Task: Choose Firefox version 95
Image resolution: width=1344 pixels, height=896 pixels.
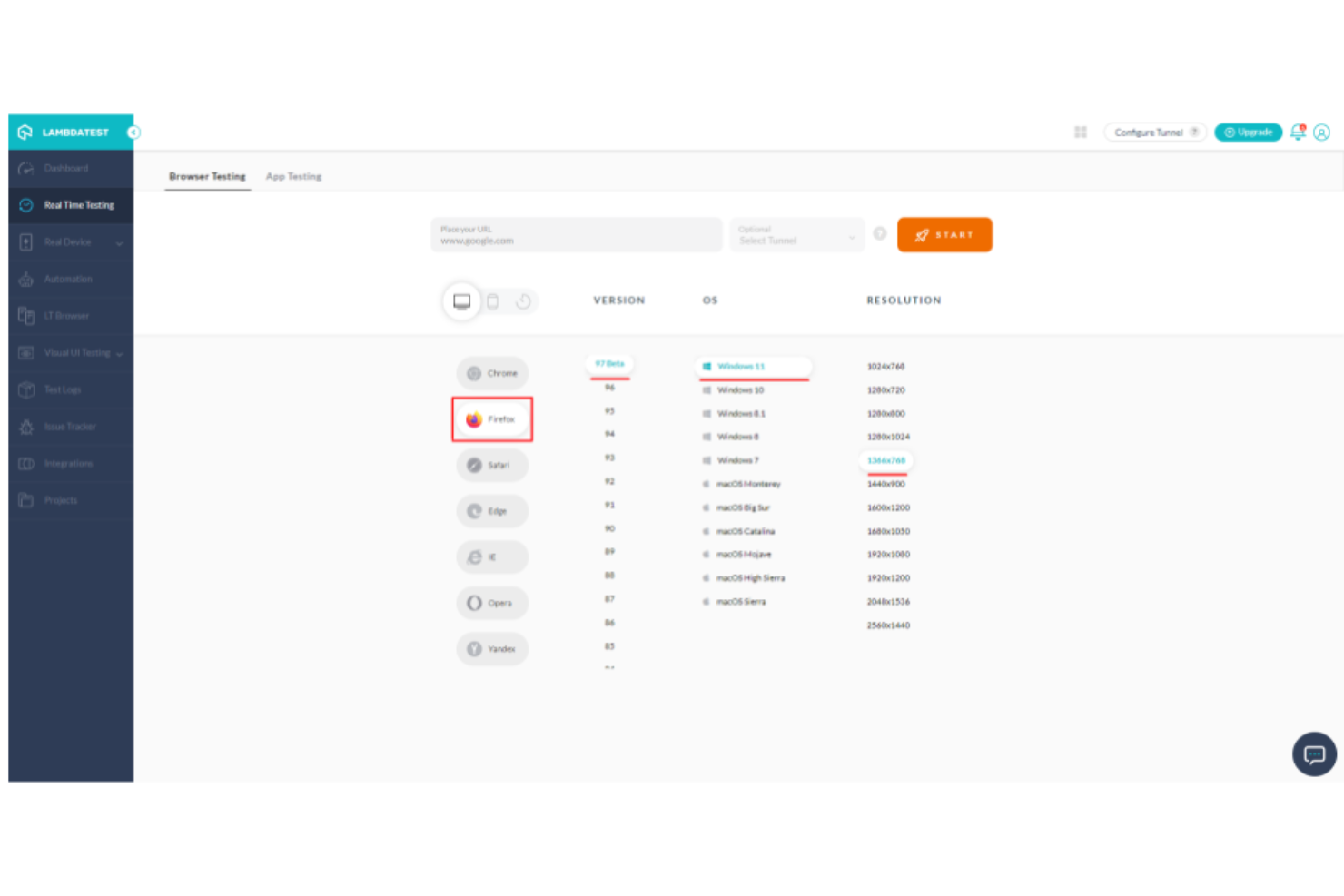Action: click(x=609, y=410)
